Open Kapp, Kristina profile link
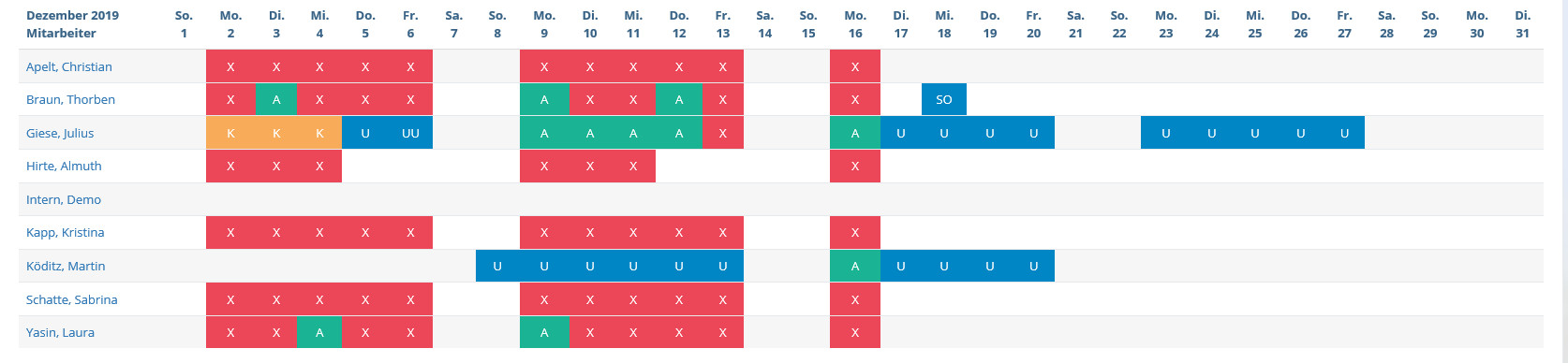The height and width of the screenshot is (363, 1568). tap(65, 232)
